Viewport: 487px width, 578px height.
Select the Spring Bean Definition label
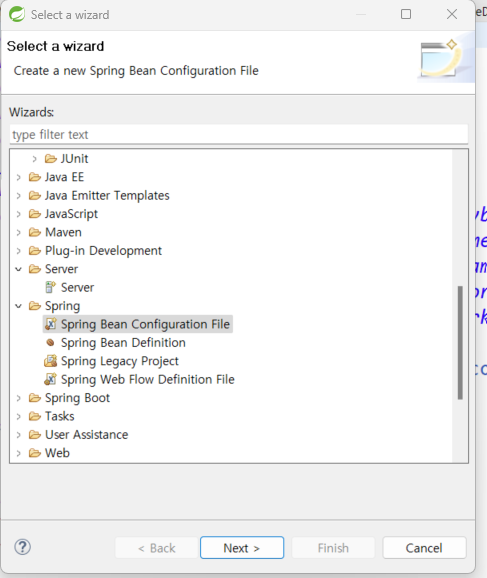click(123, 343)
